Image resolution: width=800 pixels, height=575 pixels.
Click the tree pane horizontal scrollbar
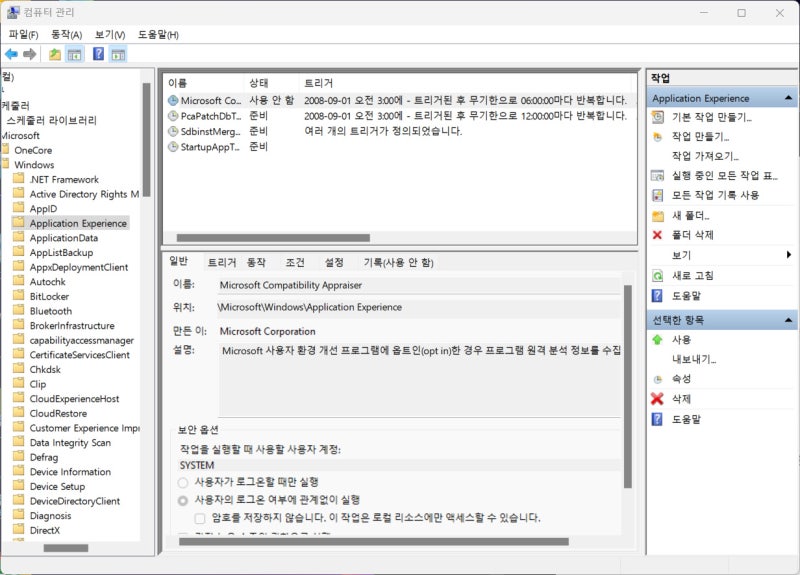click(x=66, y=548)
